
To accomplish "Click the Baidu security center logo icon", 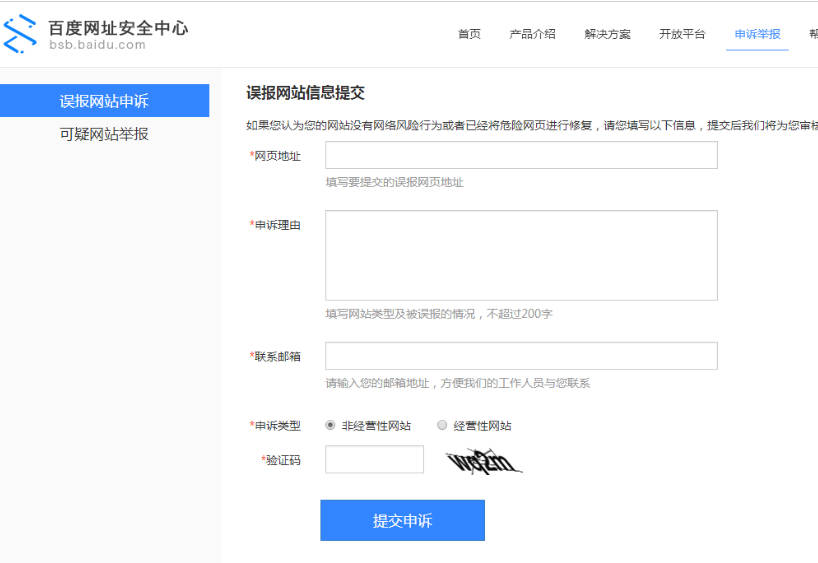I will 20,34.
